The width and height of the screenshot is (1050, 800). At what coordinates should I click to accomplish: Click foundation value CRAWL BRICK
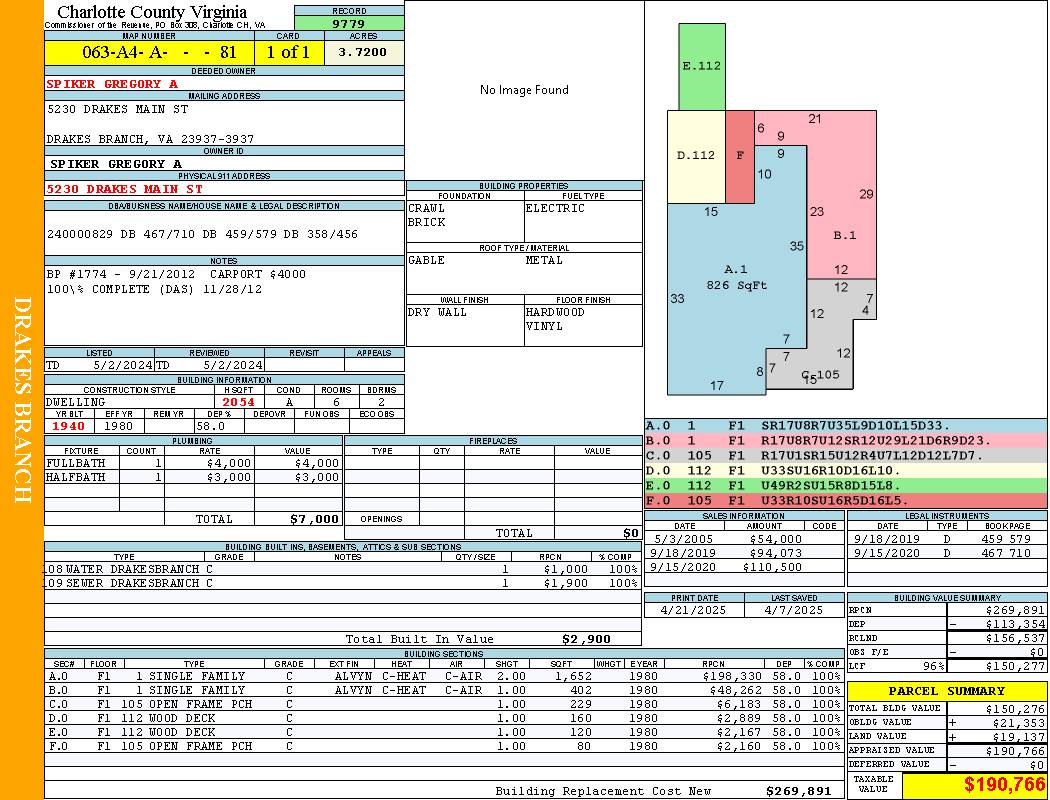click(x=427, y=215)
